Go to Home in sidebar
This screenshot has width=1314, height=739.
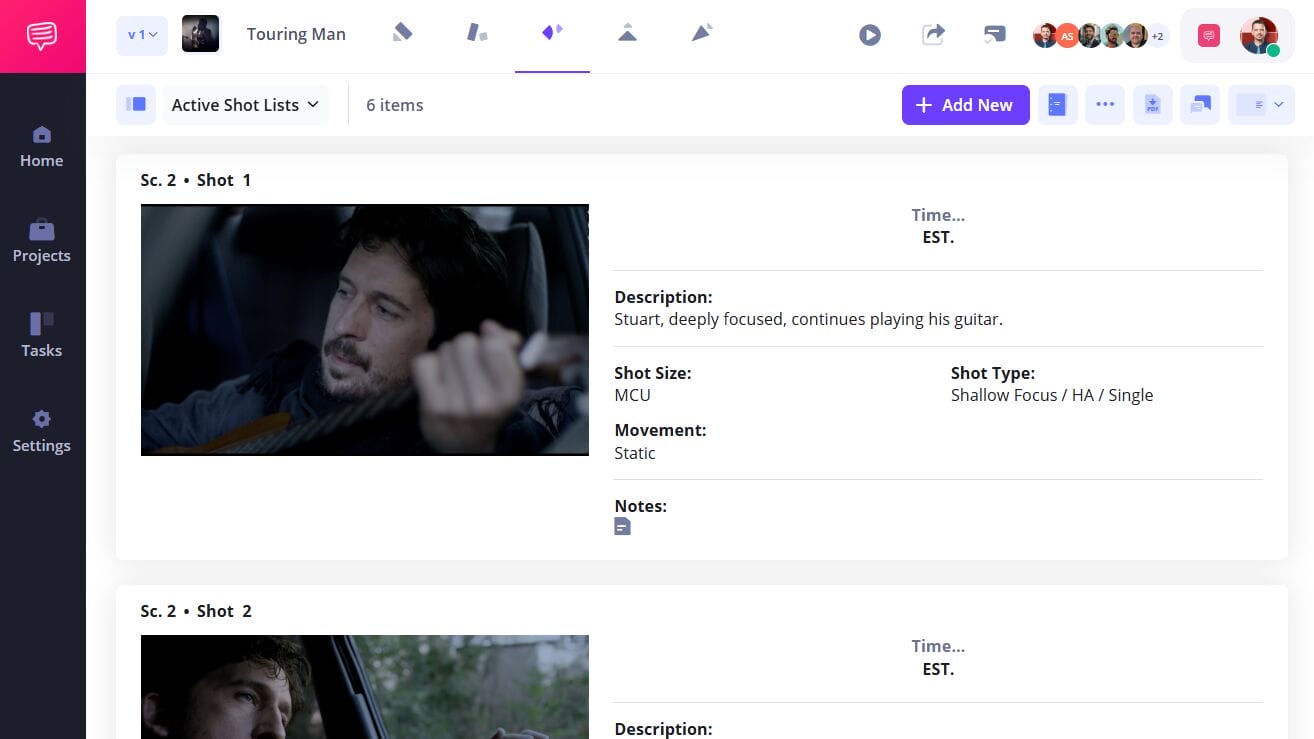click(42, 147)
